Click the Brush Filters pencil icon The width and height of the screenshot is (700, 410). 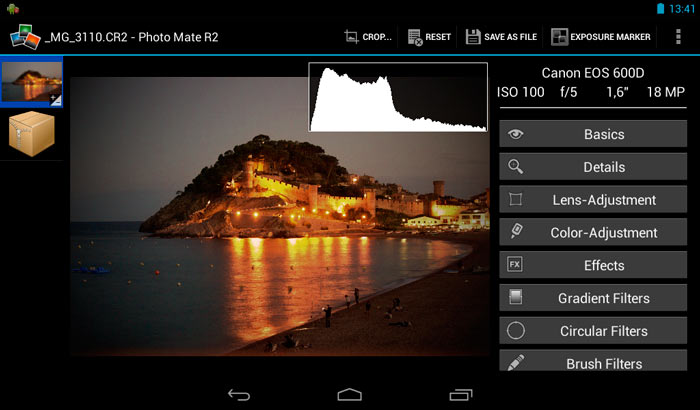(x=516, y=362)
